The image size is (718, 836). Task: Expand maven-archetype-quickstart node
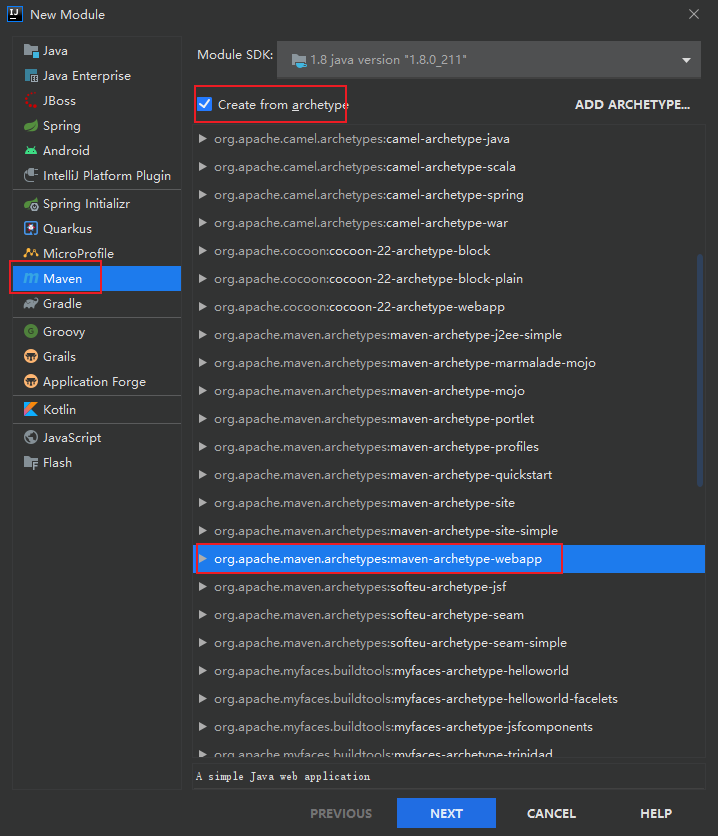point(203,475)
